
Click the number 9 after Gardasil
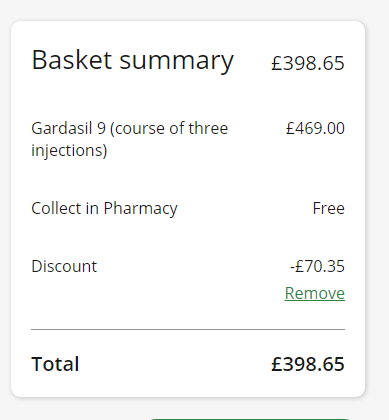point(101,129)
